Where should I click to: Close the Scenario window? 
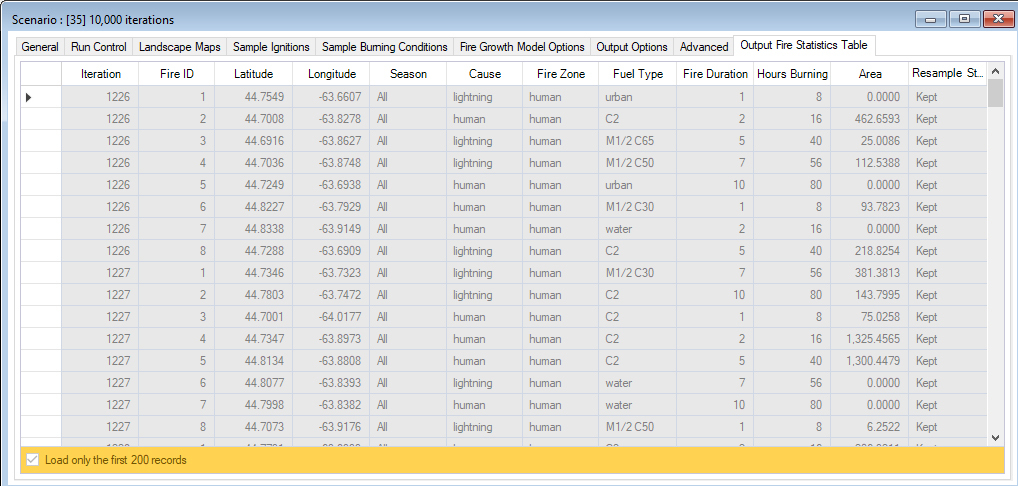point(997,19)
